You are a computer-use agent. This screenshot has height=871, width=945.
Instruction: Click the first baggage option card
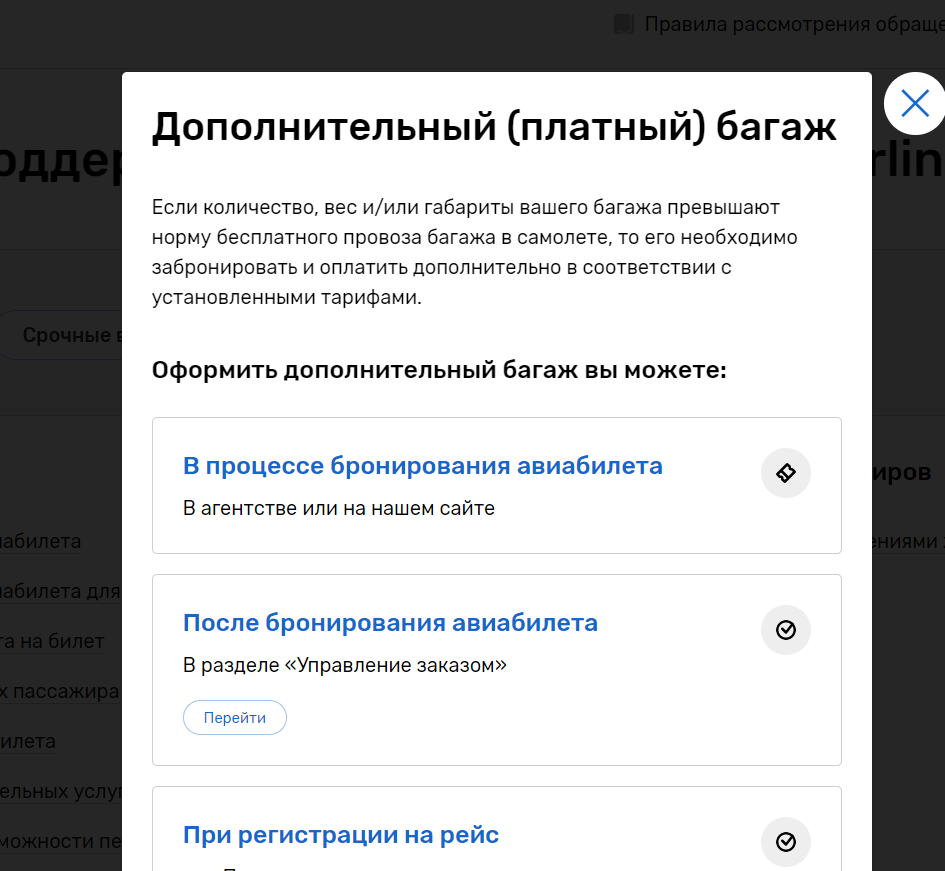tap(497, 485)
